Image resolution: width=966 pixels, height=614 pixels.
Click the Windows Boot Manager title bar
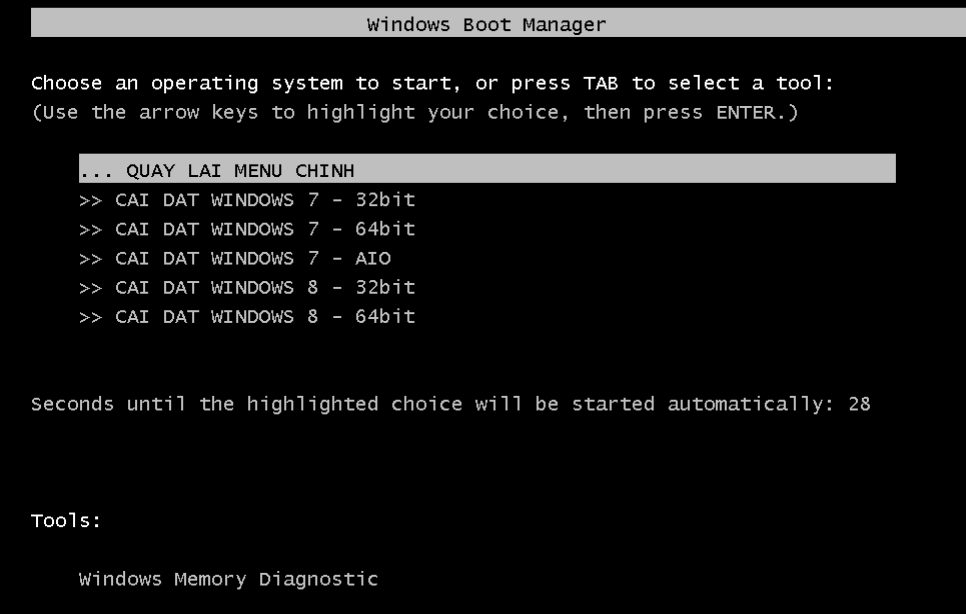[x=483, y=23]
